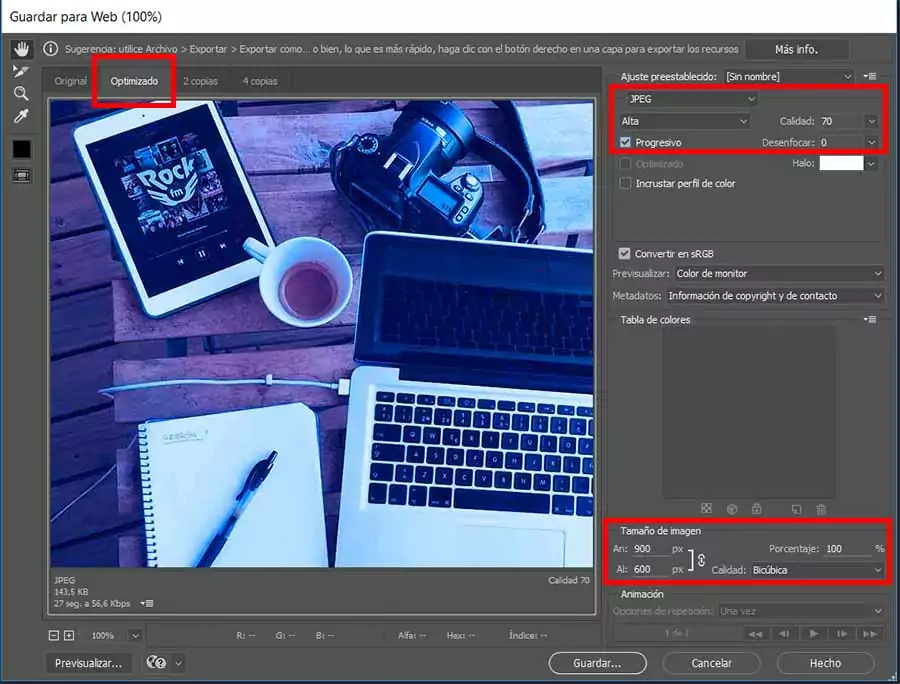Image resolution: width=900 pixels, height=684 pixels.
Task: Click the white Halo color swatch
Action: tap(841, 163)
